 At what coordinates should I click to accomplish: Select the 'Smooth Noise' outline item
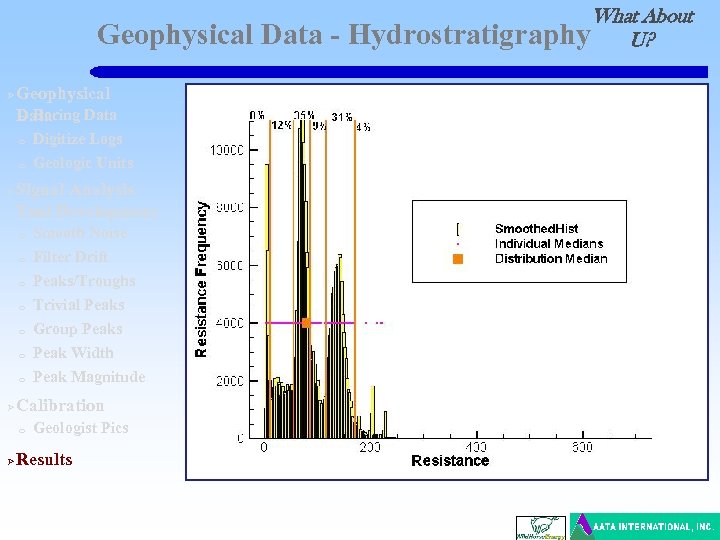click(x=80, y=233)
